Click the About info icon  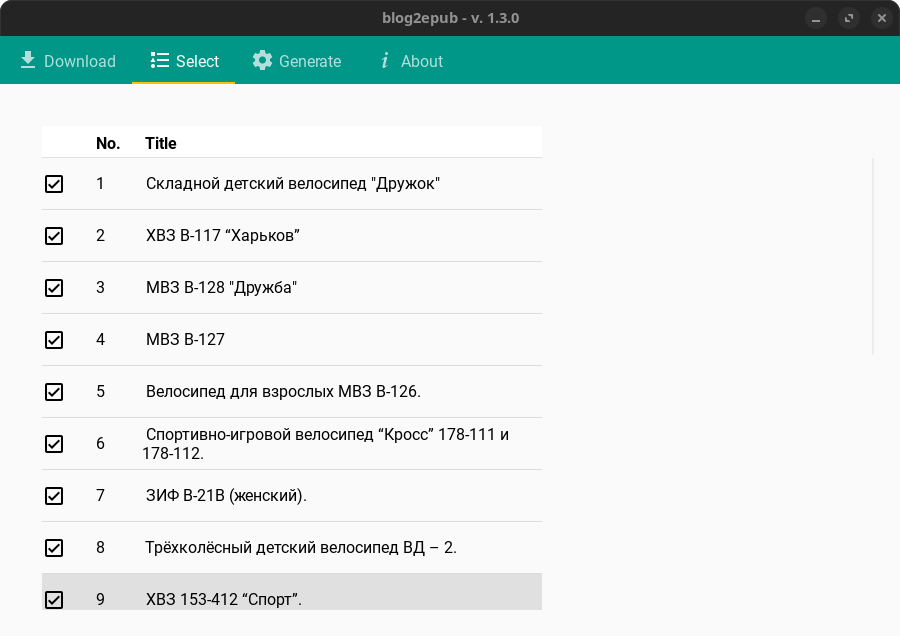tap(384, 61)
